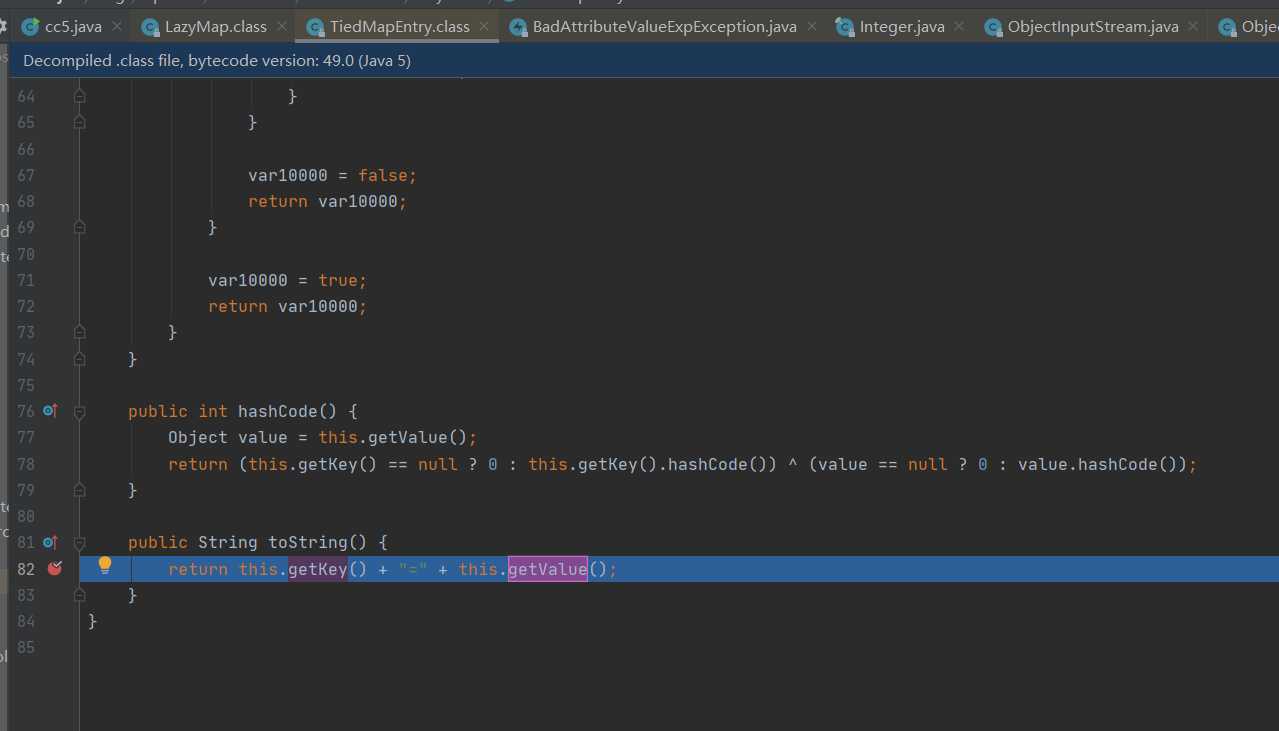Screen dimensions: 1279x731
Task: Close the LazyMap.class tab
Action: click(x=281, y=27)
